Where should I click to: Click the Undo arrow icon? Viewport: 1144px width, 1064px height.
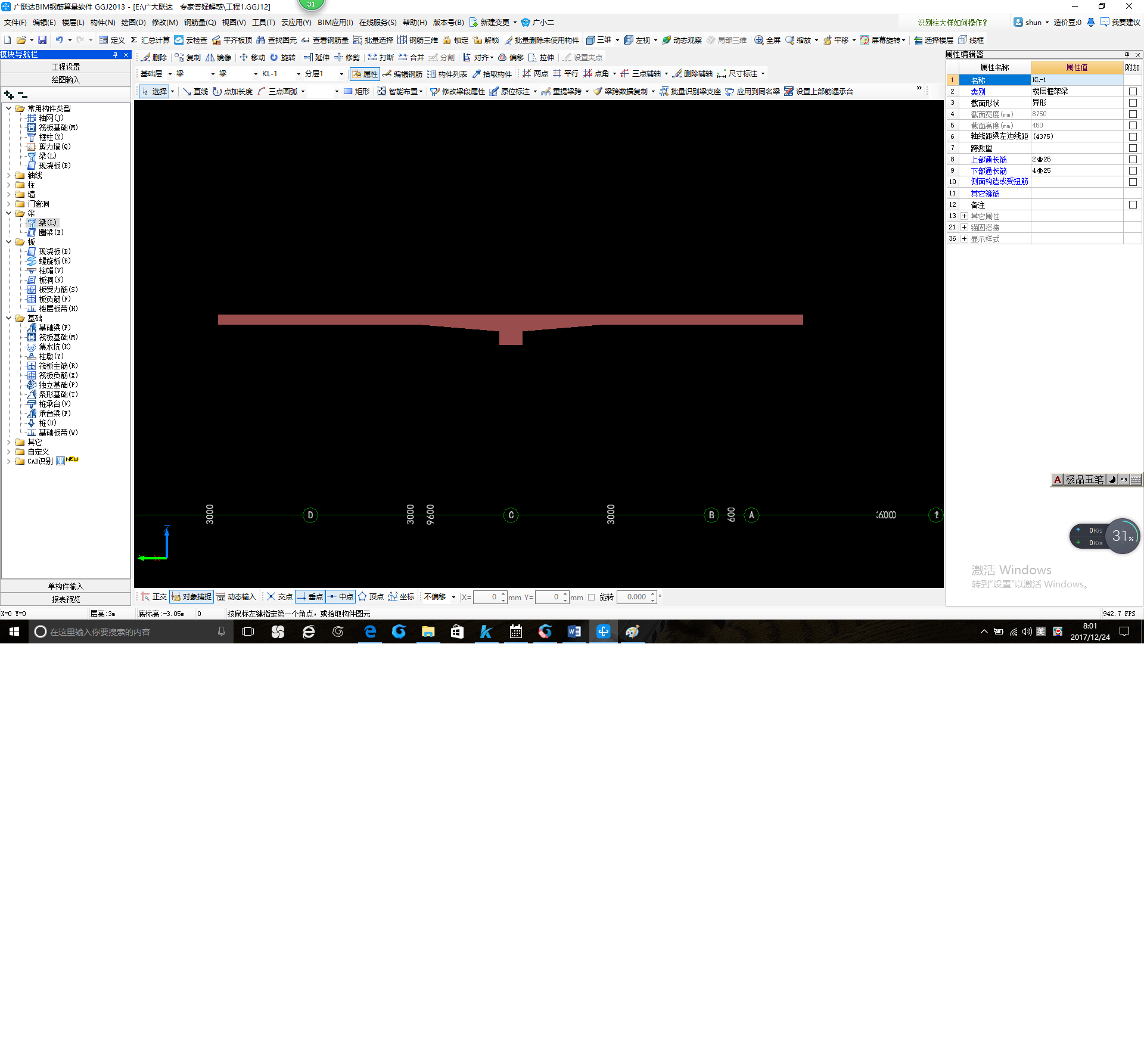[x=59, y=40]
